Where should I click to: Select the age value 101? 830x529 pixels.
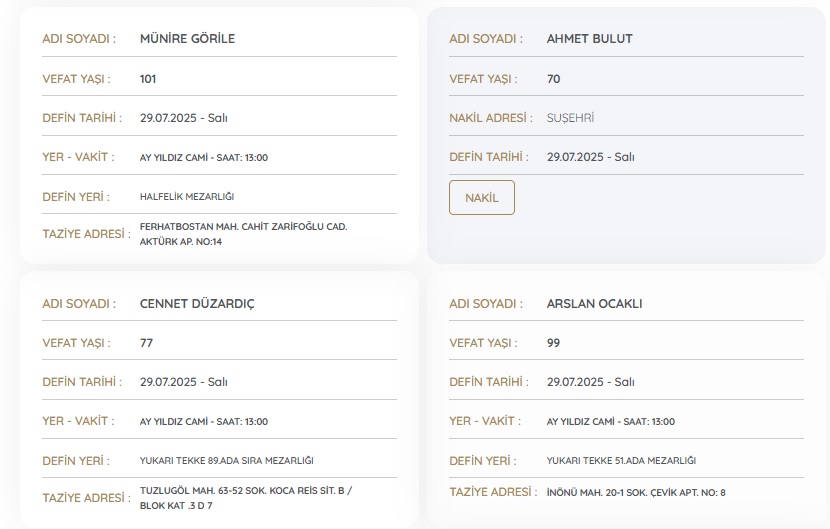[148, 79]
